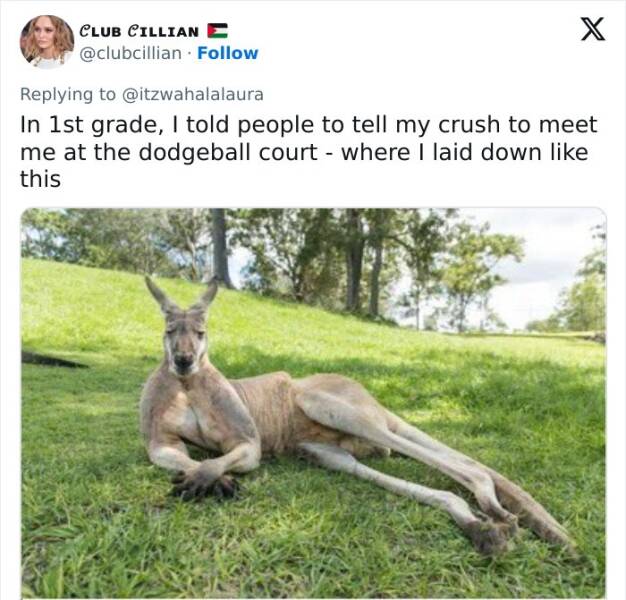Open the X logo link
This screenshot has height=600, width=626.
click(x=592, y=29)
